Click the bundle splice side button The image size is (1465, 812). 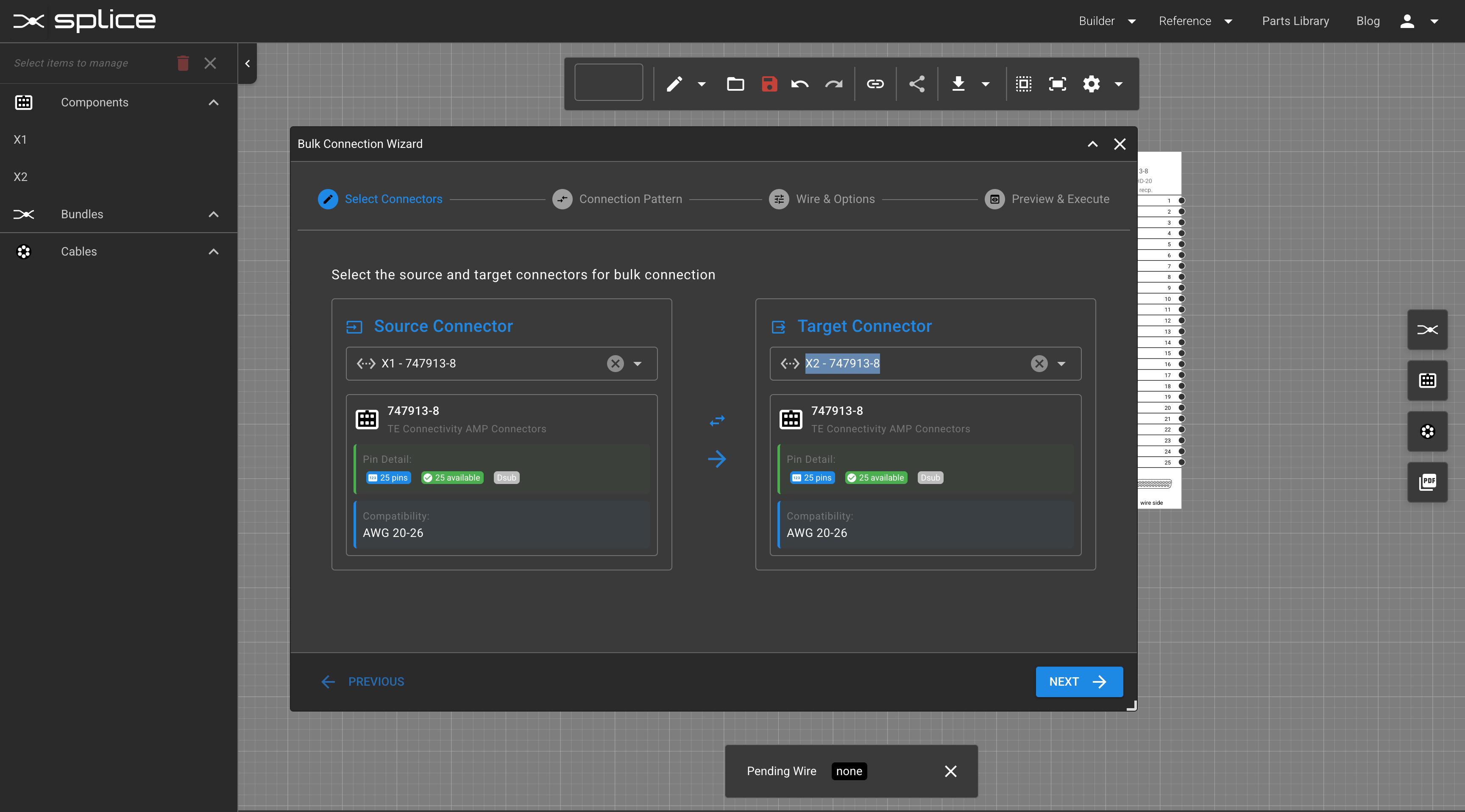(1427, 330)
